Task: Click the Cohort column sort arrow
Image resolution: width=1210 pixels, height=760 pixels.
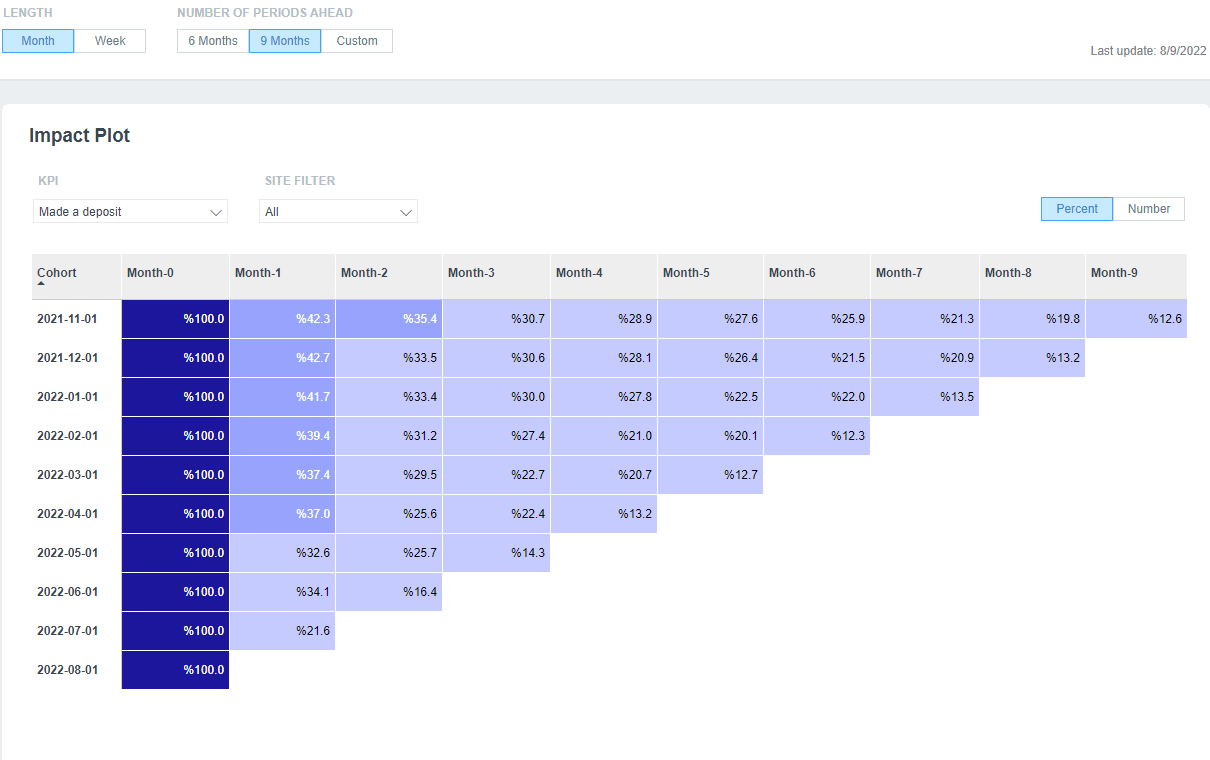Action: 41,284
